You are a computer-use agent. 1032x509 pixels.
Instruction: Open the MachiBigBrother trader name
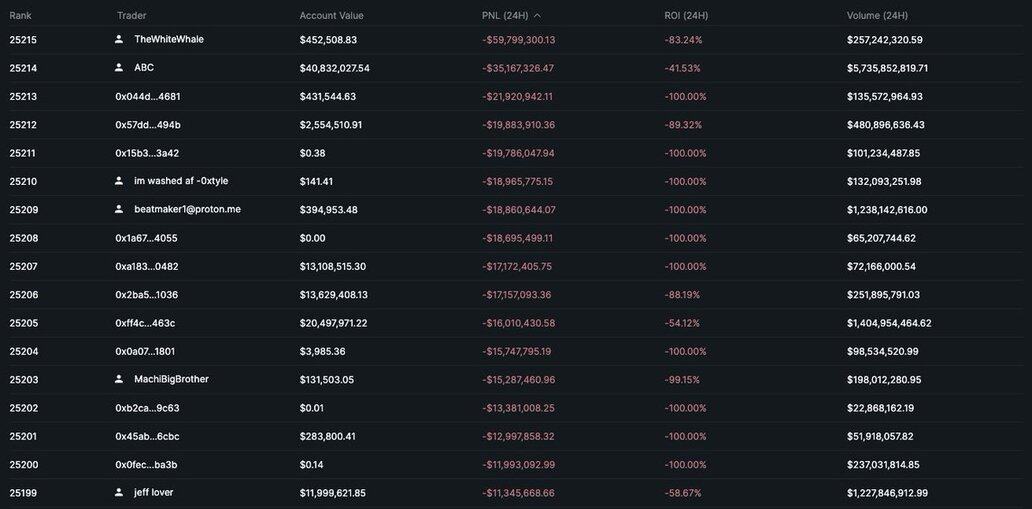(x=171, y=379)
